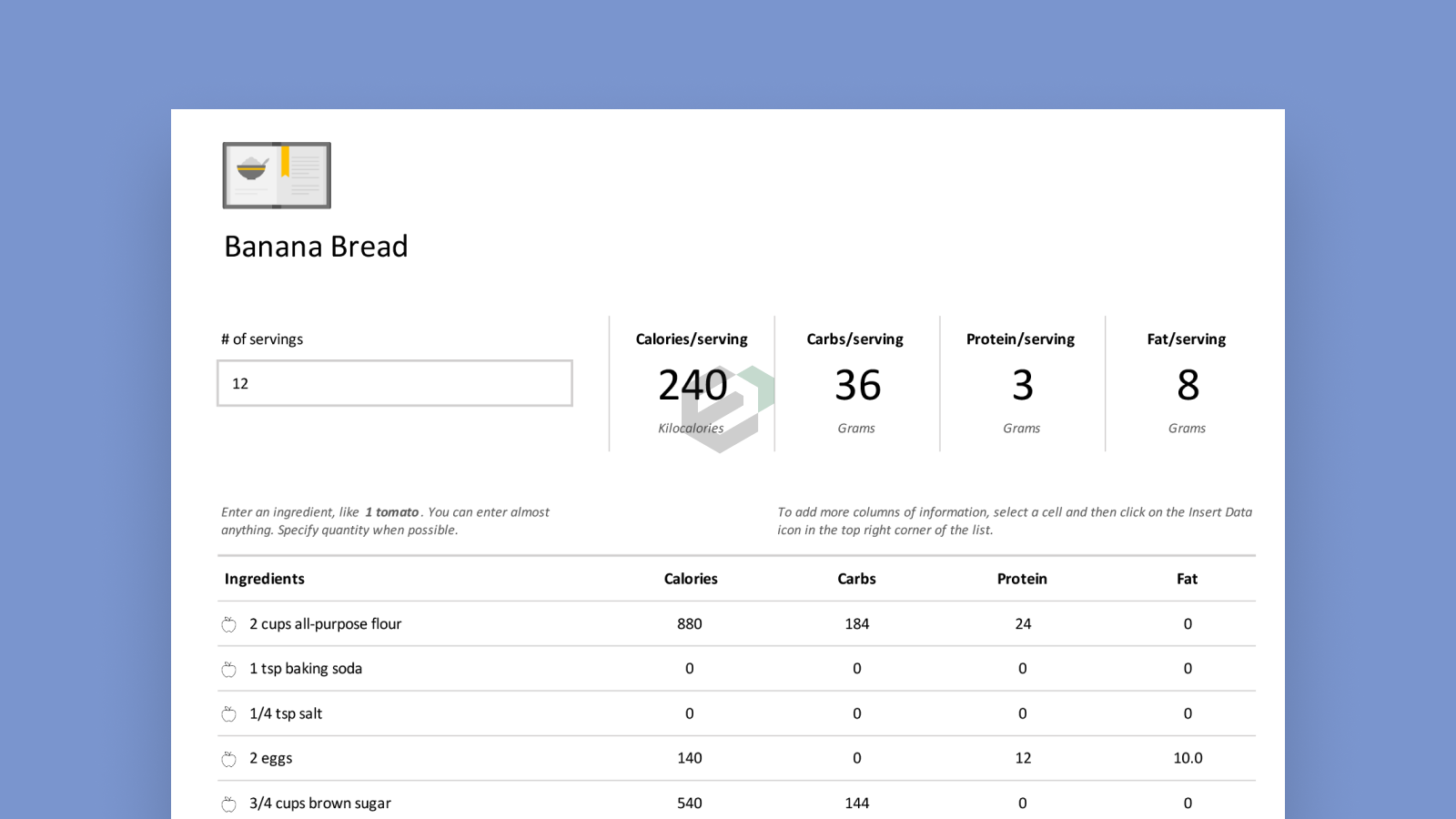This screenshot has height=819, width=1456.
Task: Click the Fat/serving stat card showing 8
Action: tap(1187, 383)
